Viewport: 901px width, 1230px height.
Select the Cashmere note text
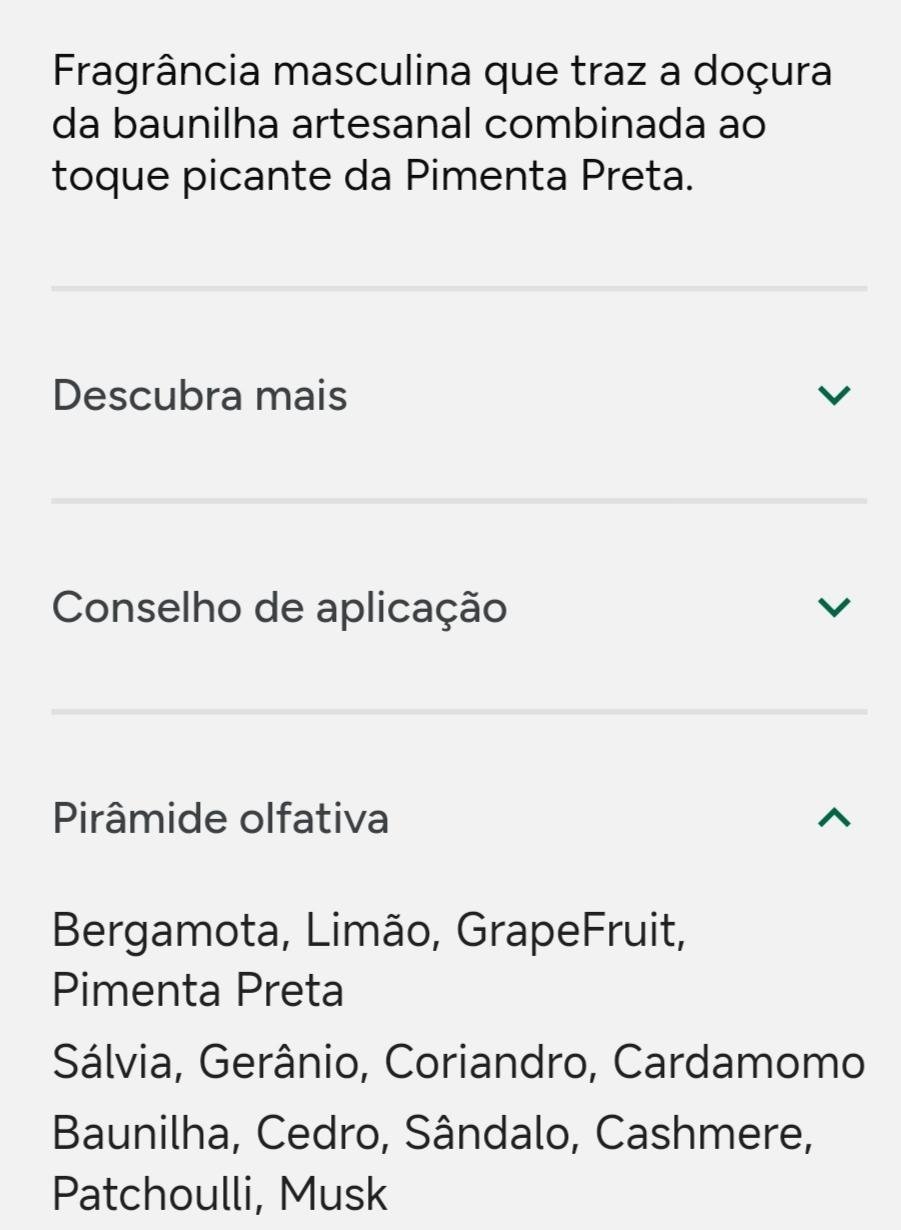coord(700,1133)
